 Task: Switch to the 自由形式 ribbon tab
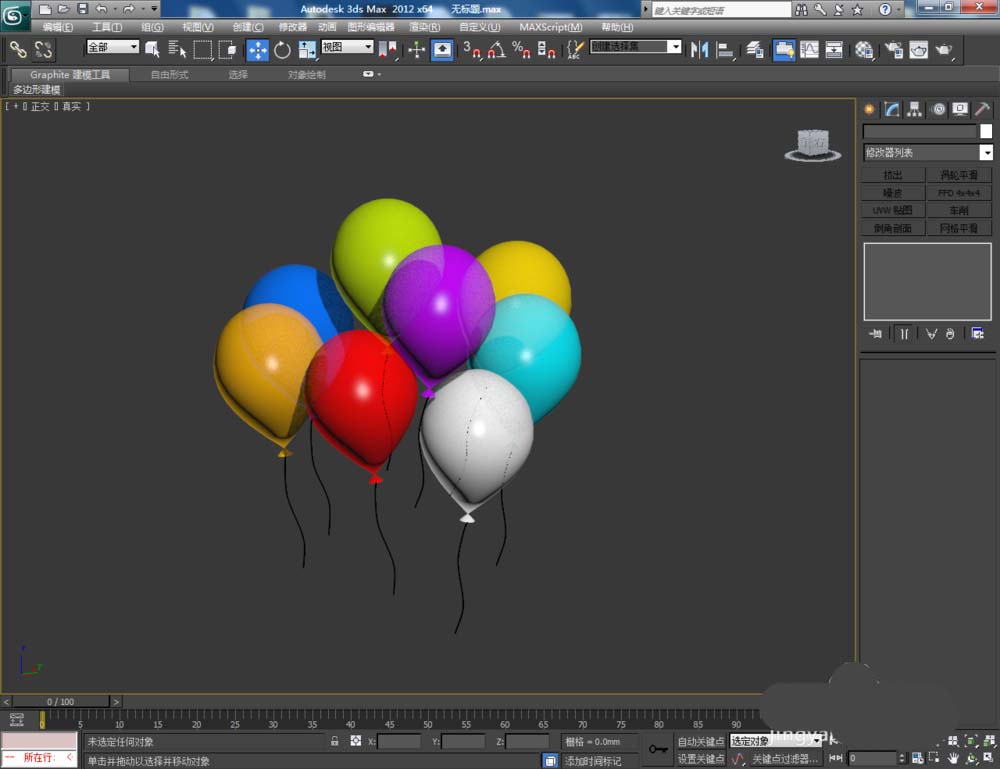click(x=169, y=75)
